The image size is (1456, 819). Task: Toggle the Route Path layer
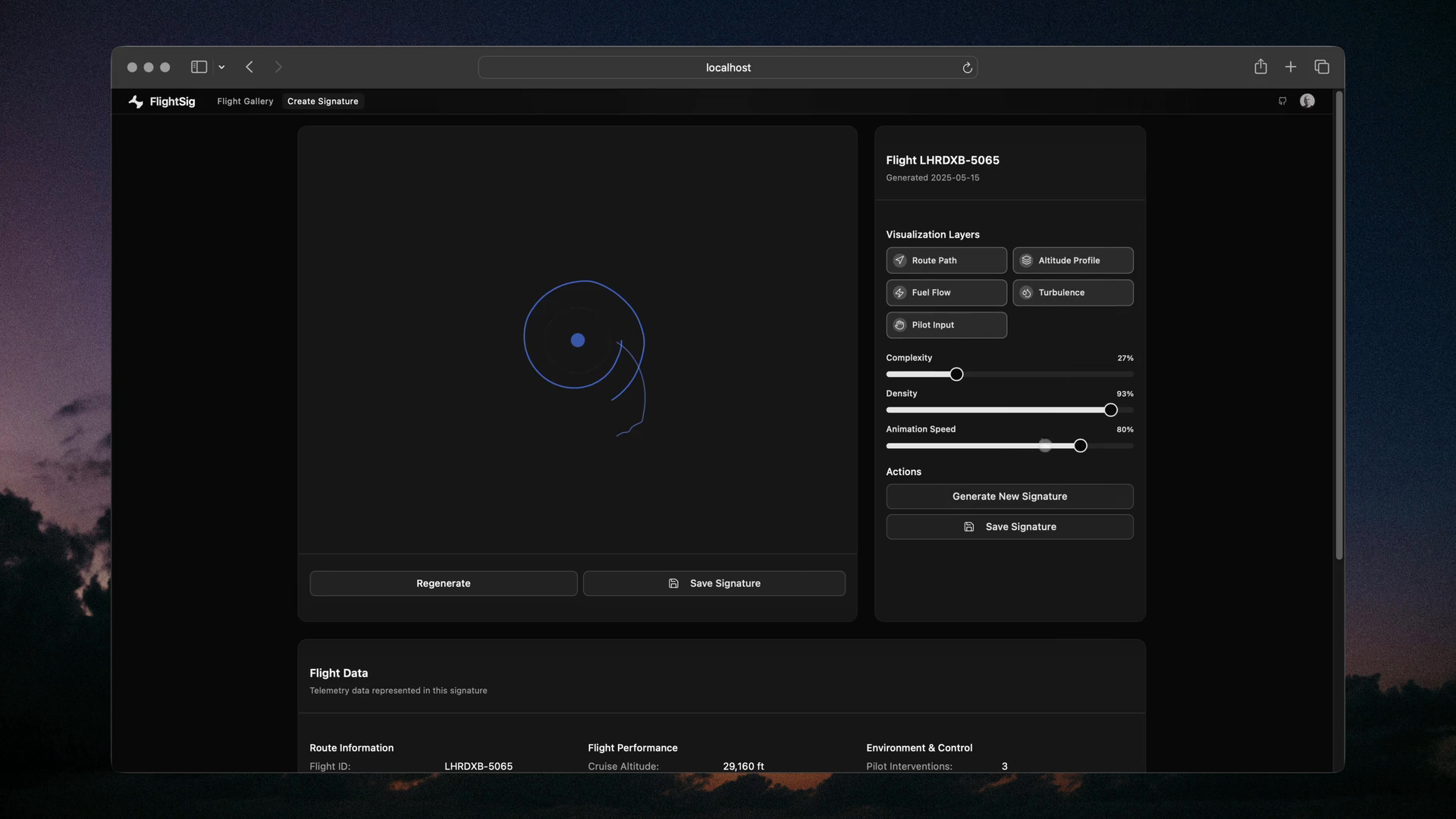pyautogui.click(x=946, y=260)
